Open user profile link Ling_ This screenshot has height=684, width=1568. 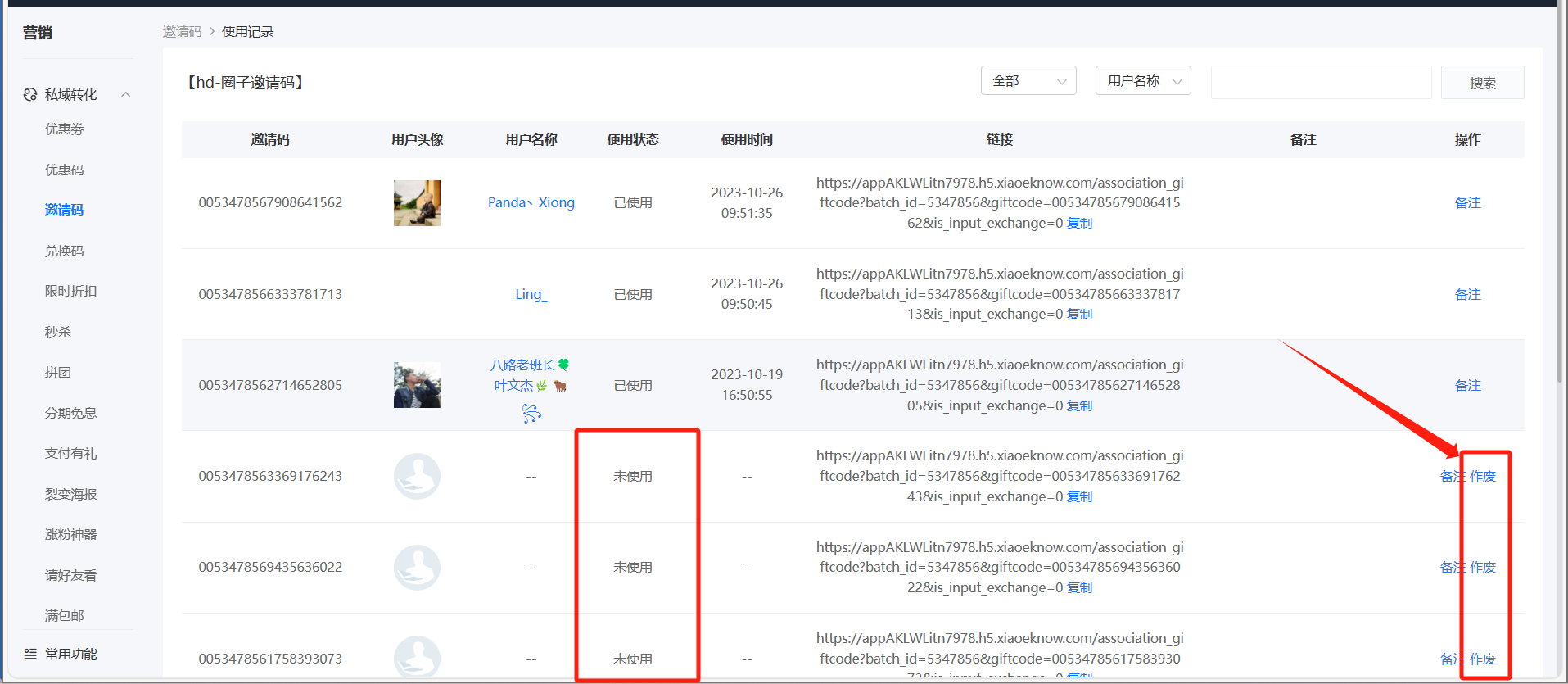(531, 294)
